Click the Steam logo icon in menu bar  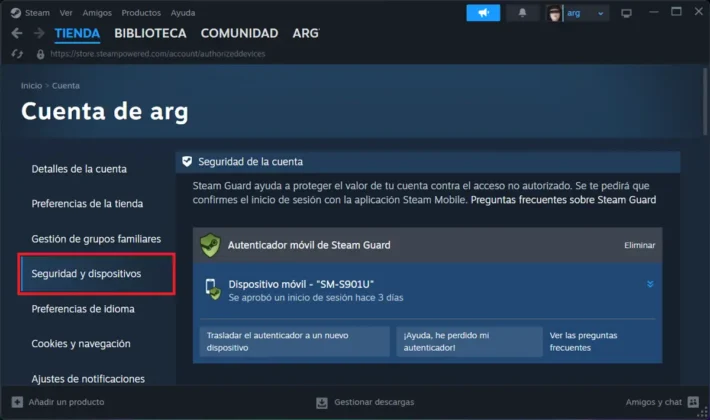click(x=16, y=13)
